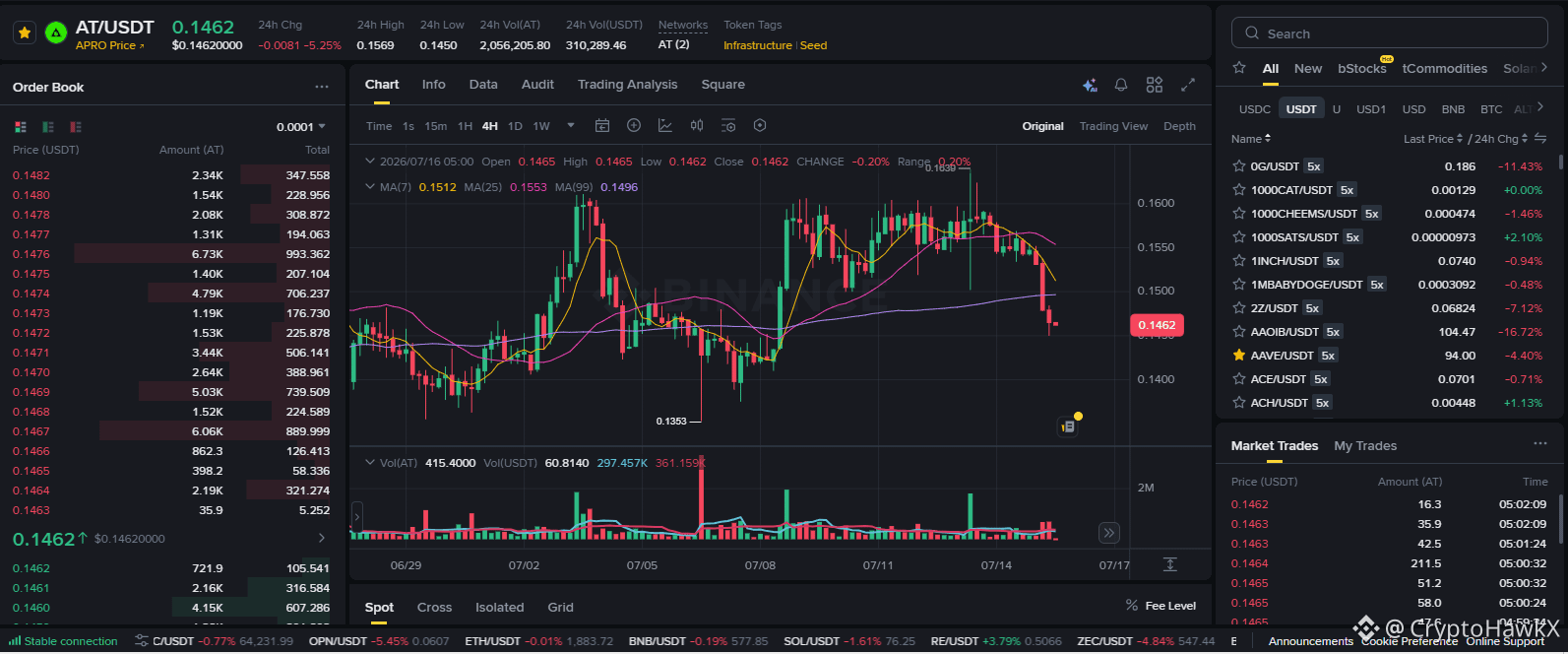The width and height of the screenshot is (1568, 654).
Task: Select the 1H time interval
Action: [465, 126]
